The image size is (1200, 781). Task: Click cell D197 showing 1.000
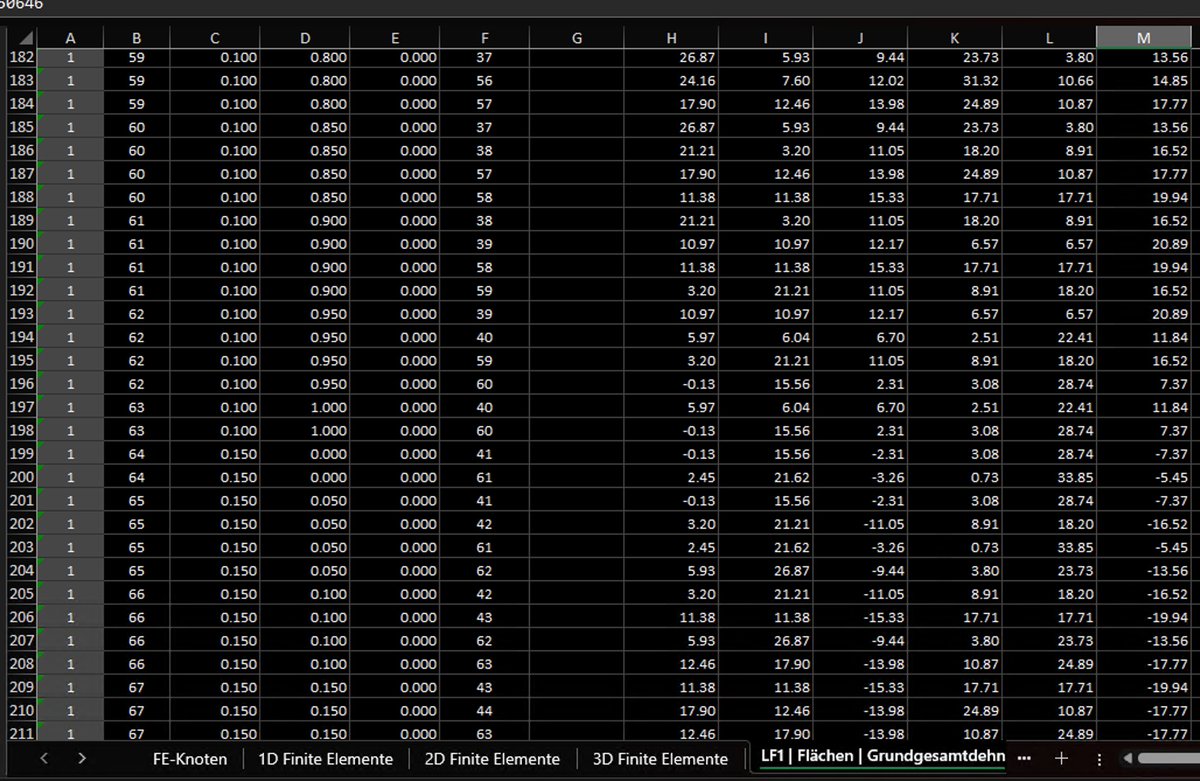305,407
